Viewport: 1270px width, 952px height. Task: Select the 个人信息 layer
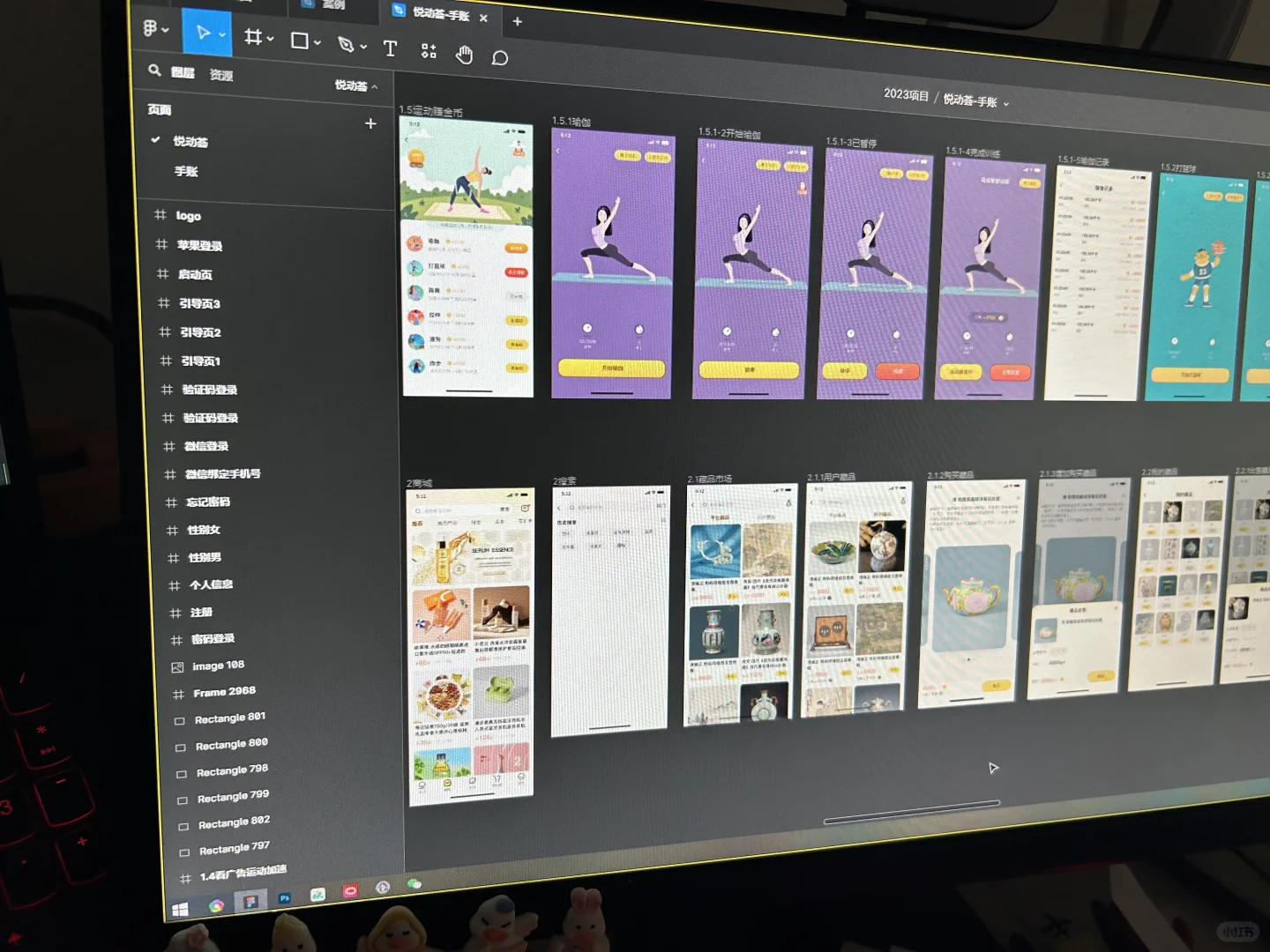click(x=212, y=584)
